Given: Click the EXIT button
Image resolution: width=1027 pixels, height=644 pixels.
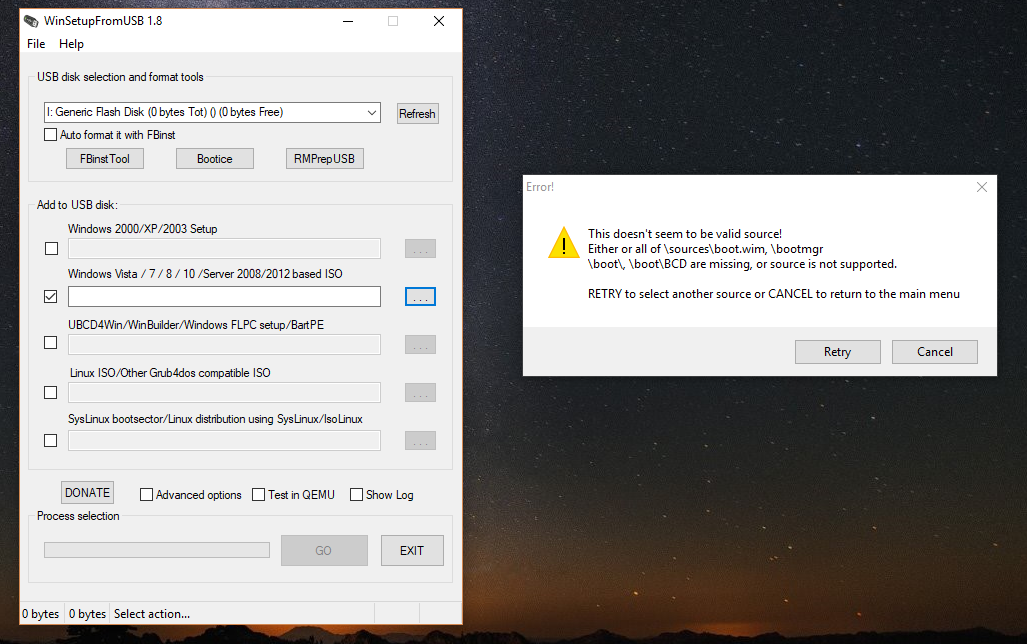Looking at the screenshot, I should point(412,550).
